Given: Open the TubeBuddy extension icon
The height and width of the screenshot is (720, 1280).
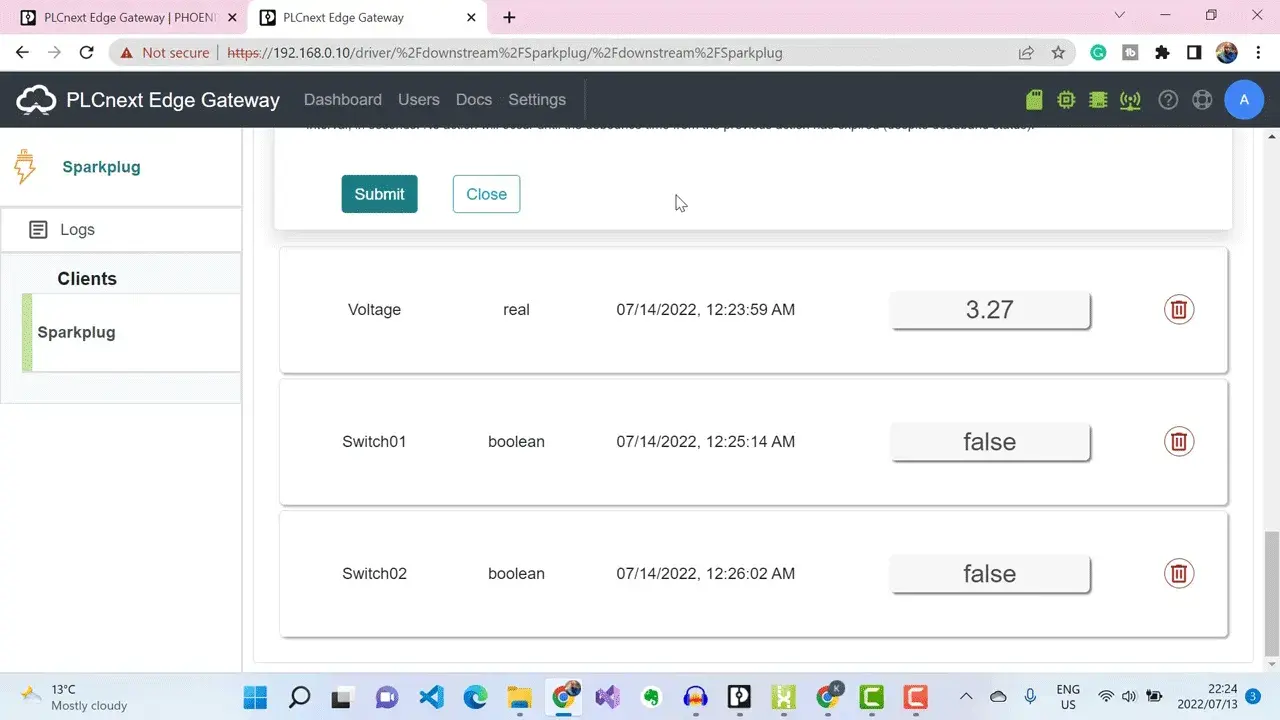Looking at the screenshot, I should click(1130, 53).
